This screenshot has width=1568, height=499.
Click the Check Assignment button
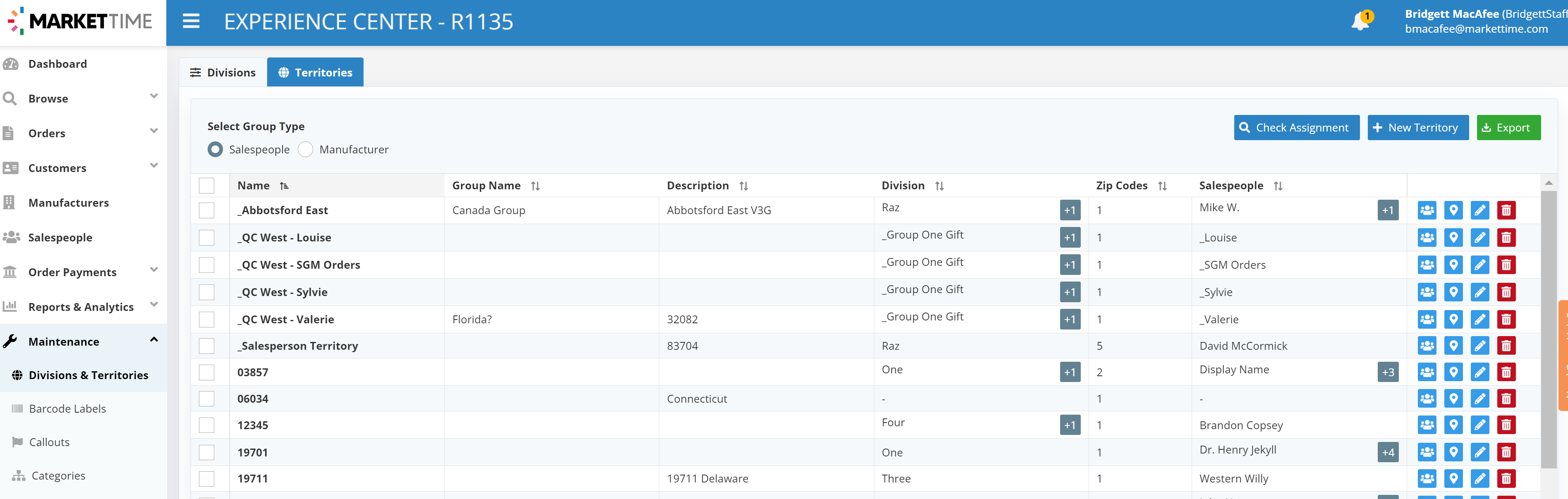click(1297, 128)
